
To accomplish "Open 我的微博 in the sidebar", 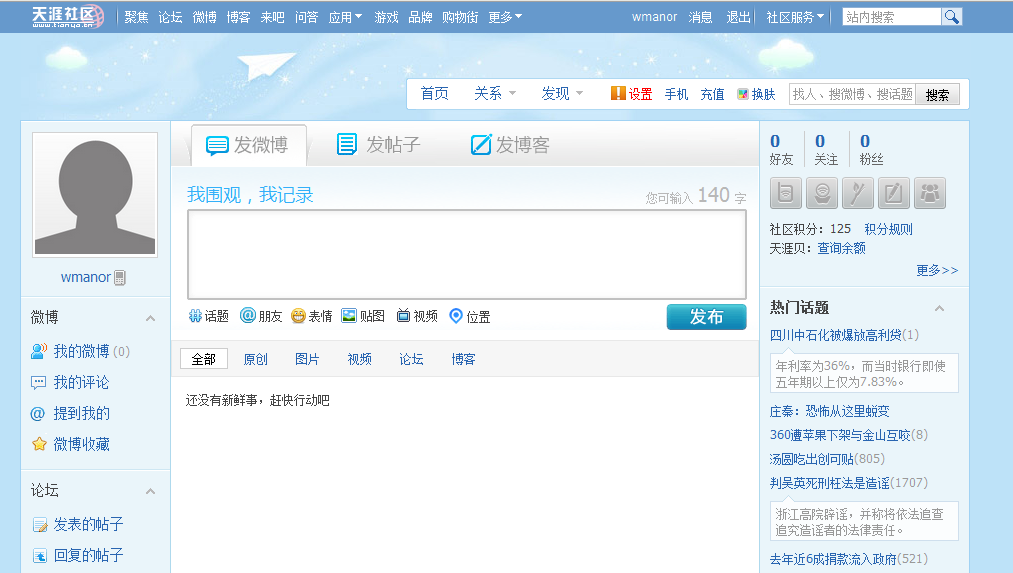I will click(81, 351).
